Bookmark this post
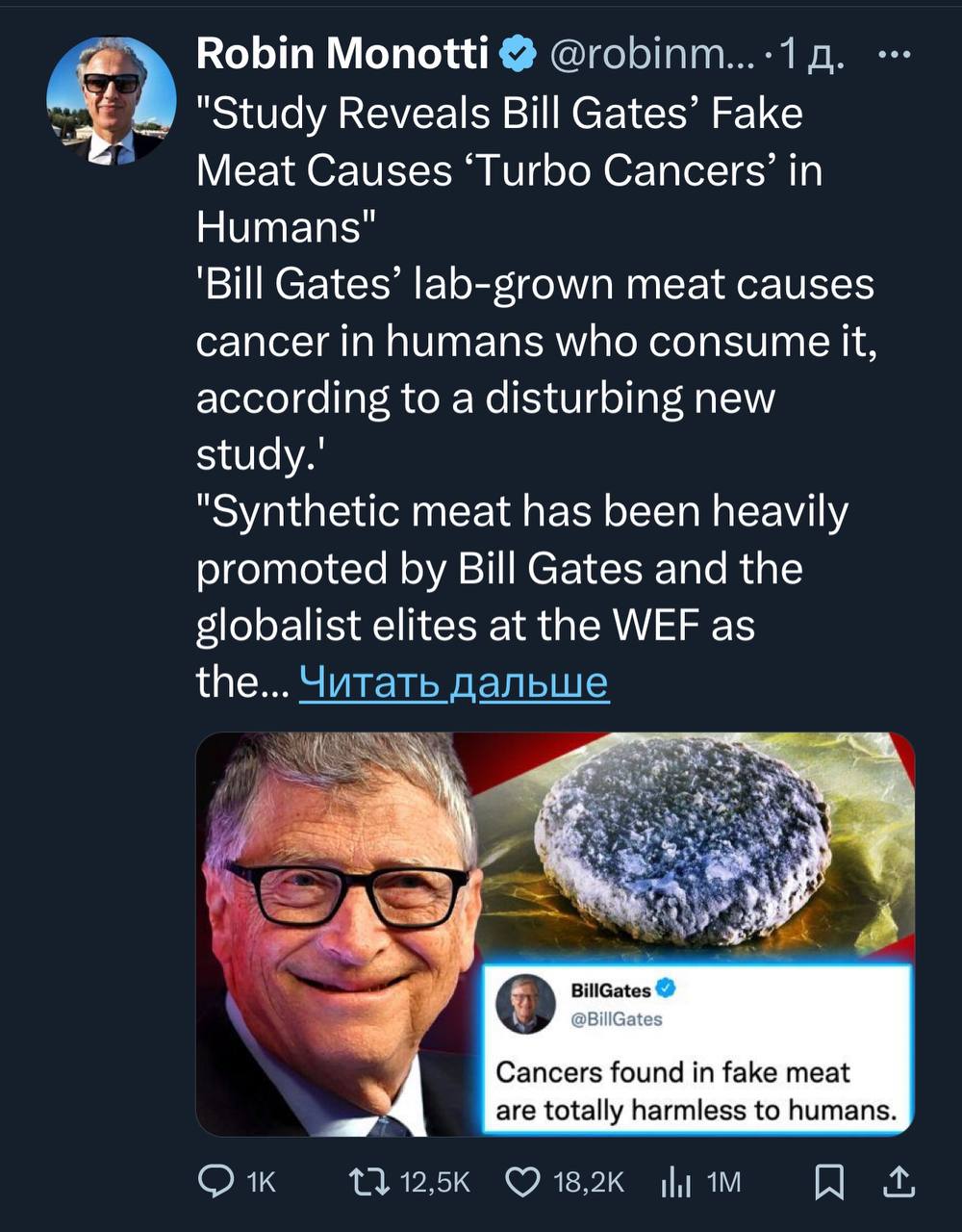Image resolution: width=962 pixels, height=1232 pixels. 829,1181
